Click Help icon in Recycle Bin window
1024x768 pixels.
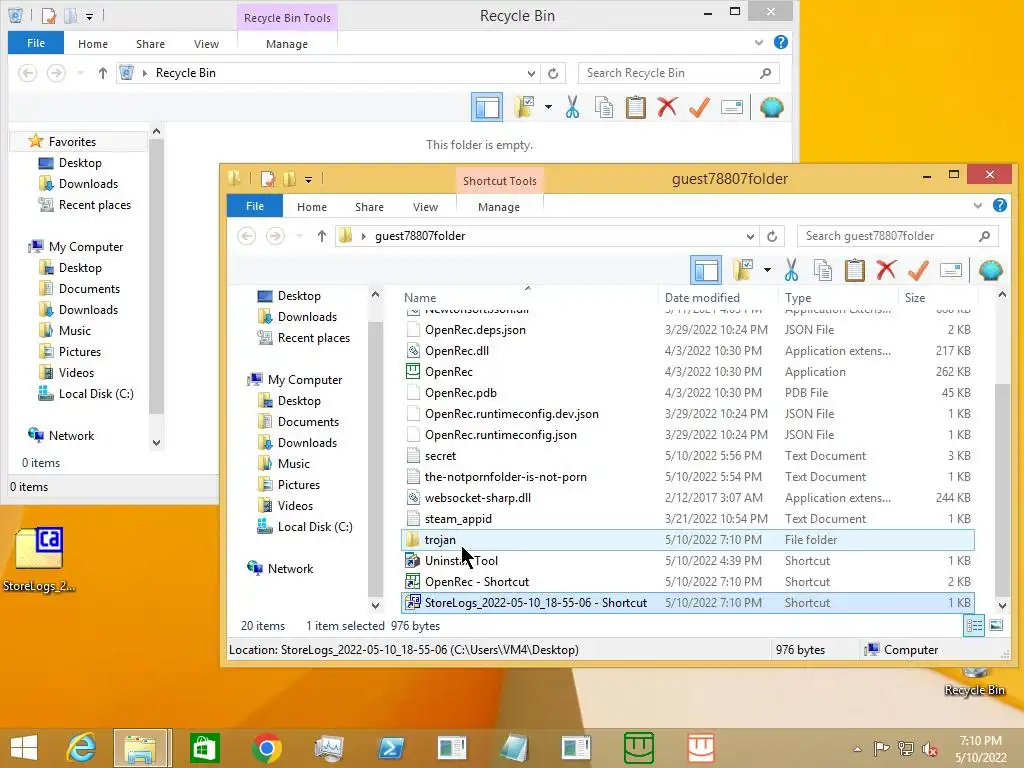[780, 42]
